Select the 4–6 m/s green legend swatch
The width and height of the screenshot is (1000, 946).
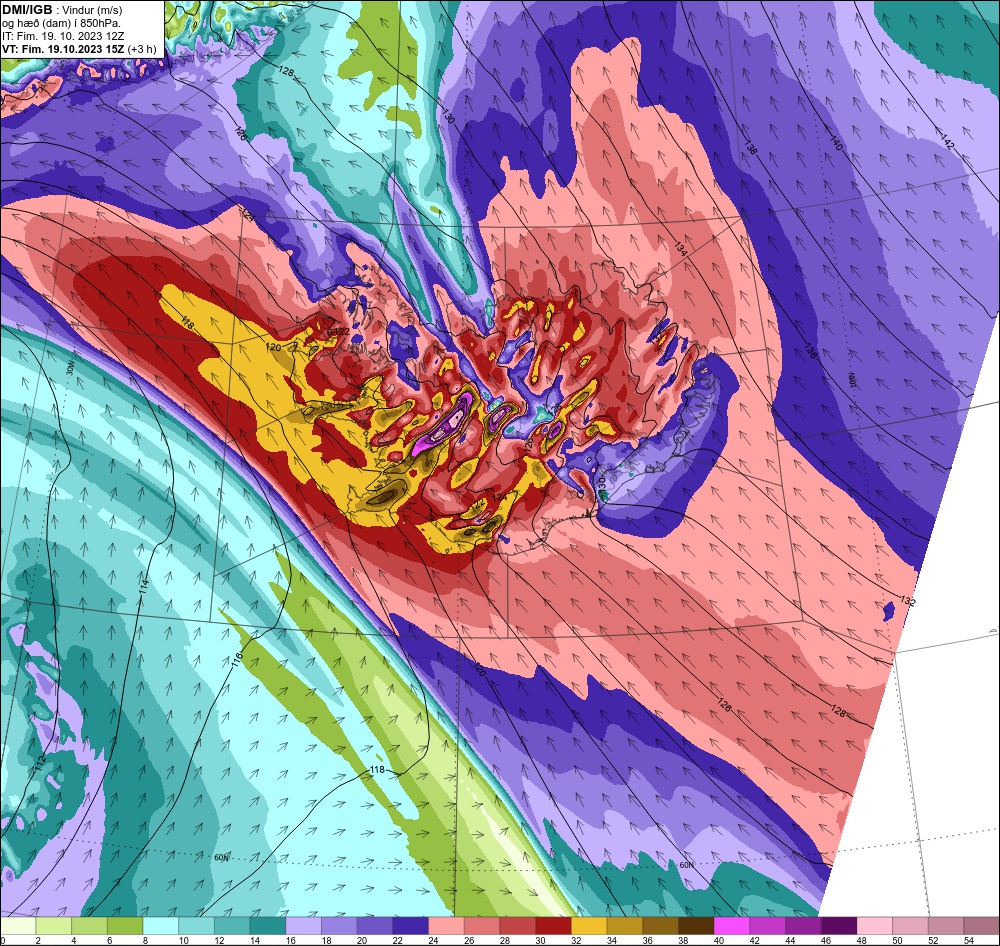pos(89,926)
